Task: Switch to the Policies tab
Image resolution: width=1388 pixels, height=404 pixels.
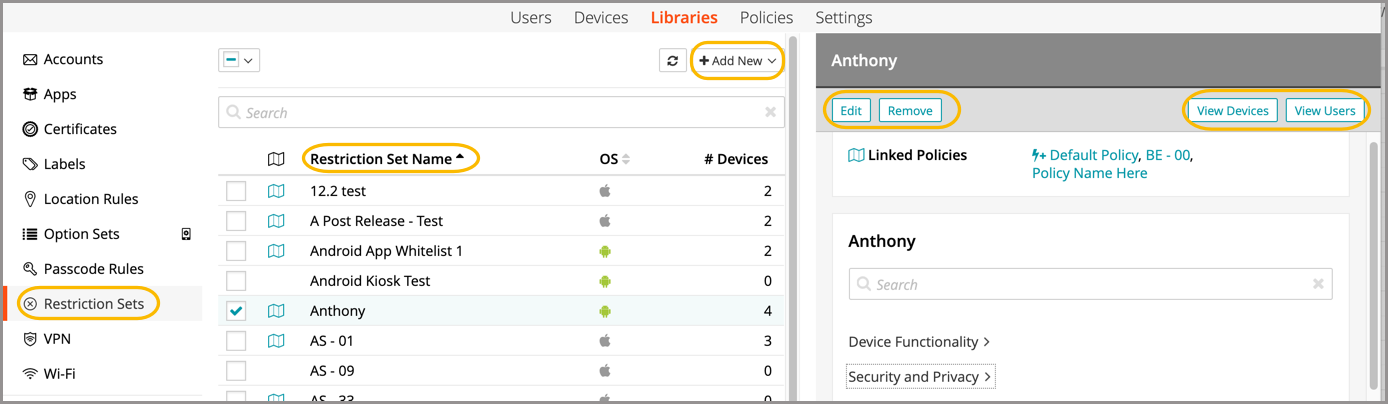Action: tap(766, 18)
